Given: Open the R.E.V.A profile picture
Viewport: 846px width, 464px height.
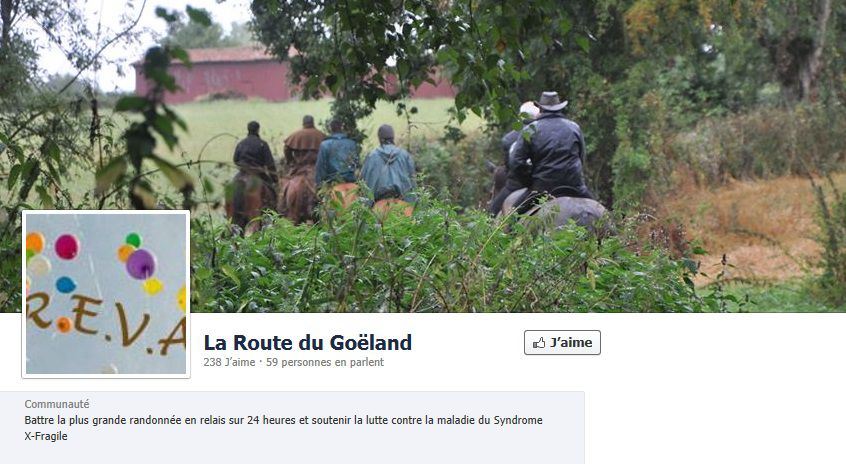Looking at the screenshot, I should coord(106,294).
